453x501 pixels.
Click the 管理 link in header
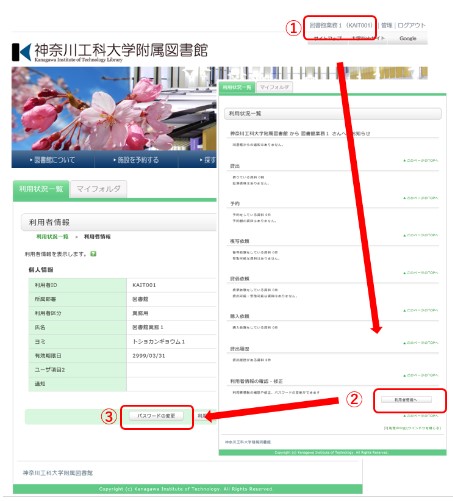click(x=386, y=25)
